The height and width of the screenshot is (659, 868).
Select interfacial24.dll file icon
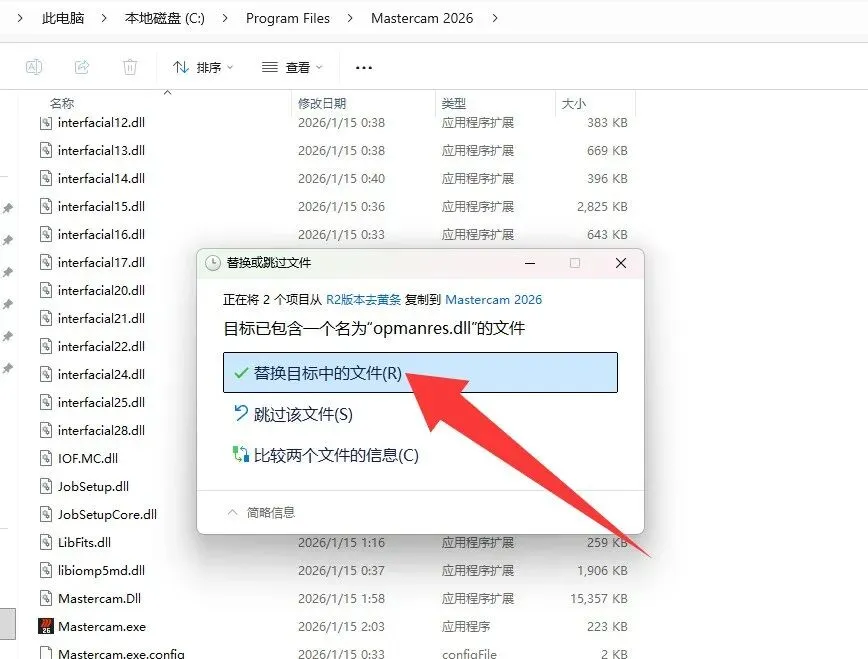[x=46, y=374]
